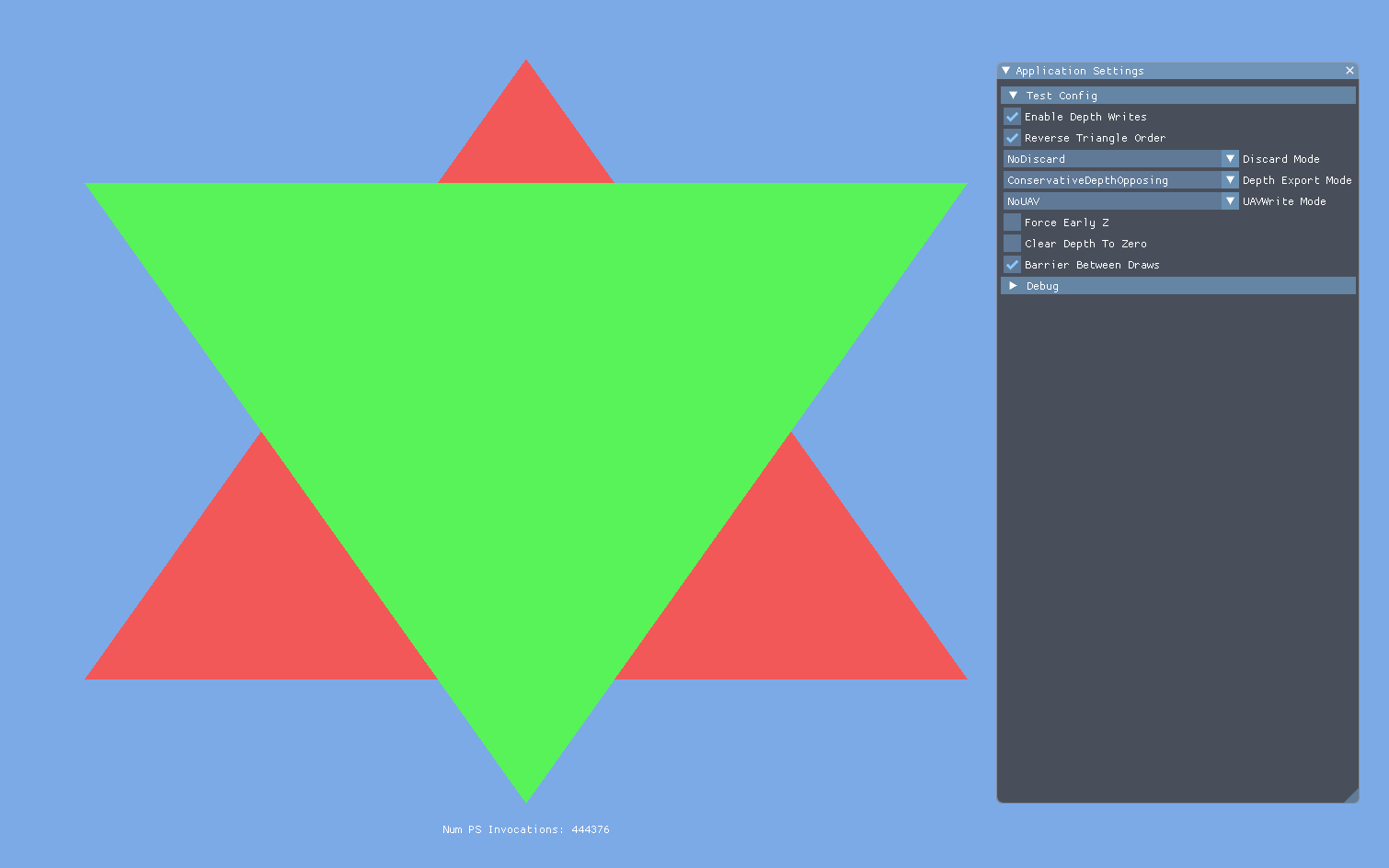The width and height of the screenshot is (1389, 868).
Task: Click the Discard Mode label
Action: (x=1280, y=159)
